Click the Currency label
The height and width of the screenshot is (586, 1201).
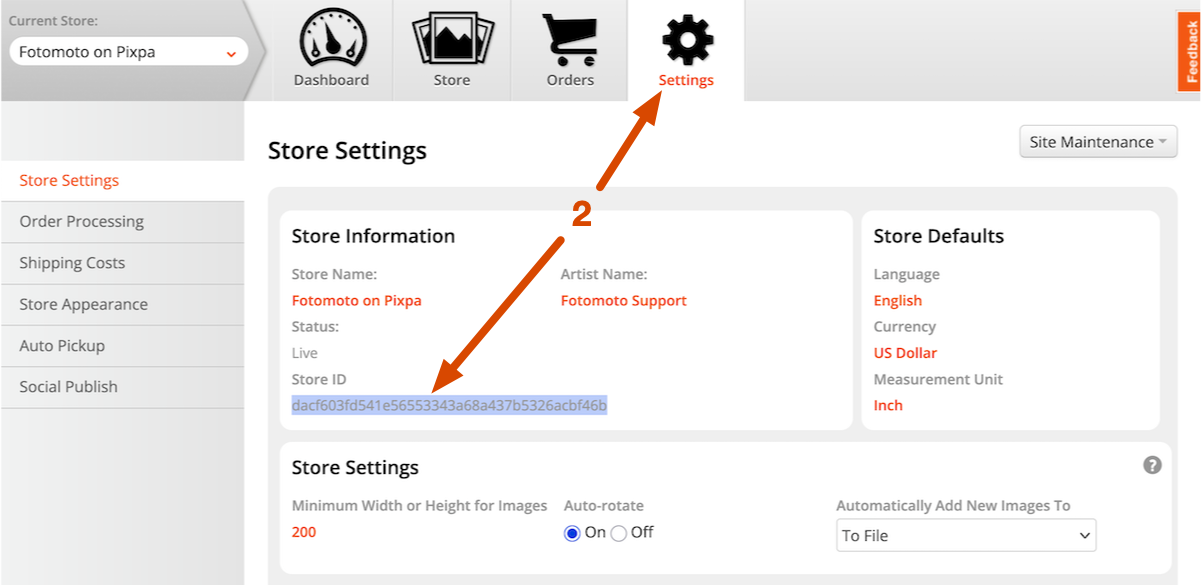(x=905, y=326)
